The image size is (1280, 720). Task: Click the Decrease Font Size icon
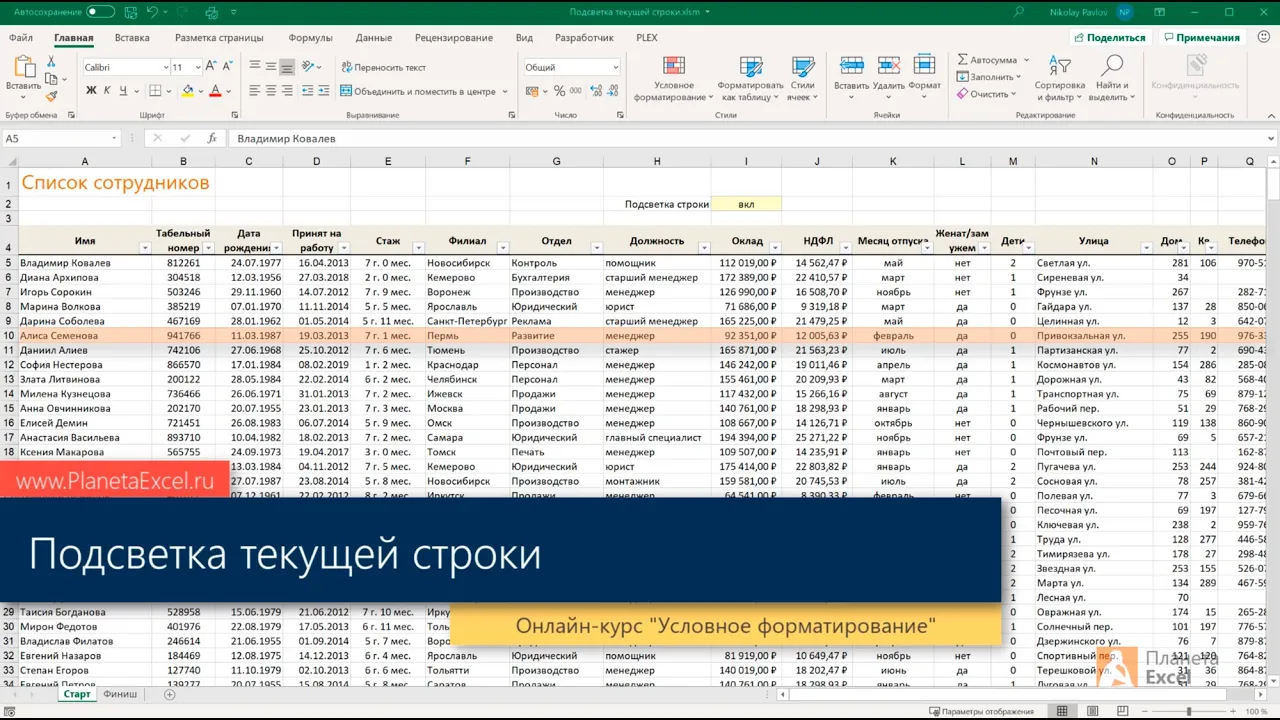[x=229, y=67]
